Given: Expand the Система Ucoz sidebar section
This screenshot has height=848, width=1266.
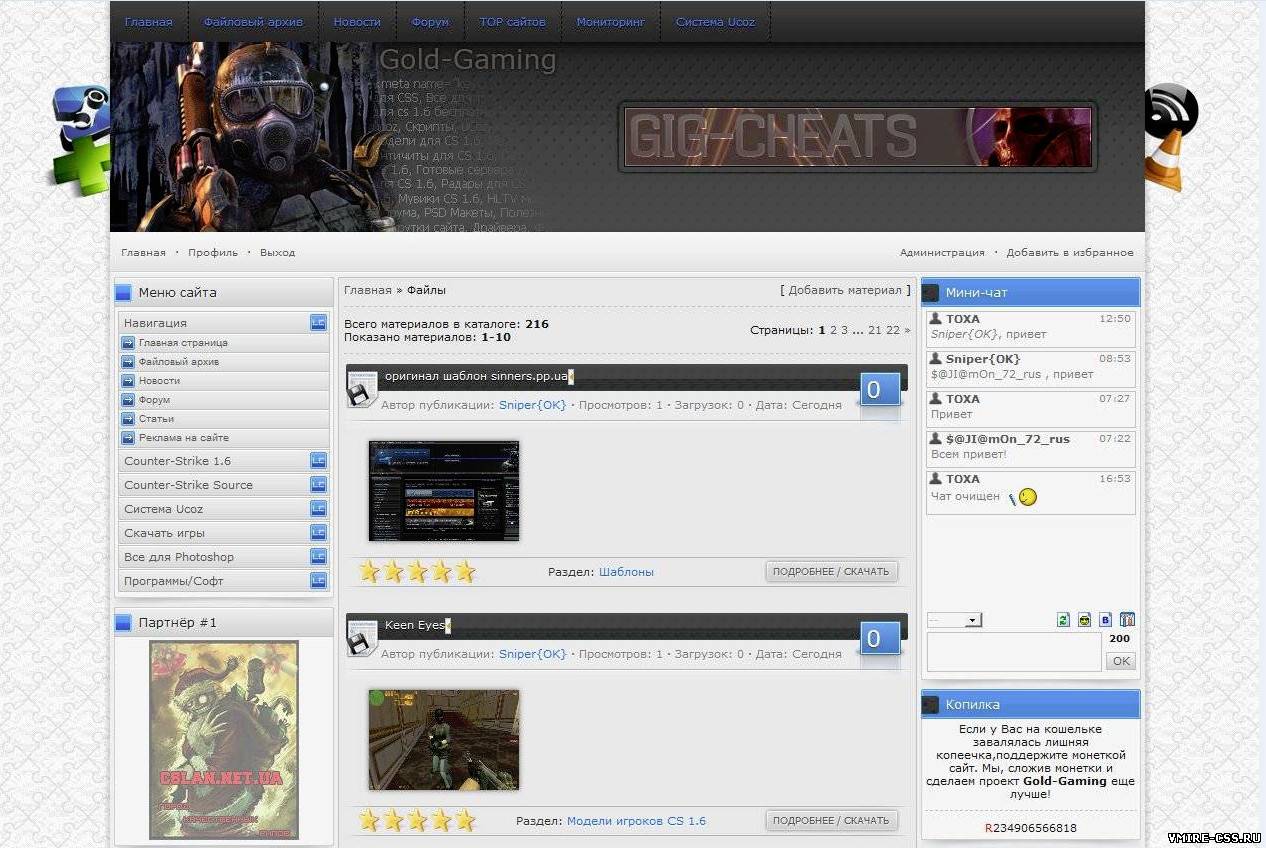Looking at the screenshot, I should 318,509.
